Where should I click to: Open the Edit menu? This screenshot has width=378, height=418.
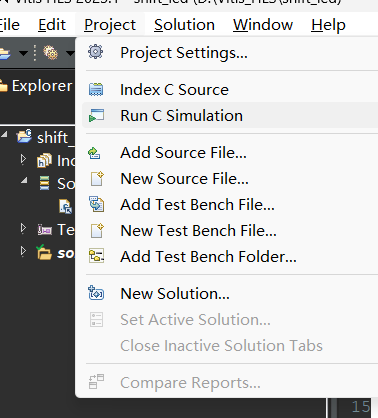coord(52,25)
